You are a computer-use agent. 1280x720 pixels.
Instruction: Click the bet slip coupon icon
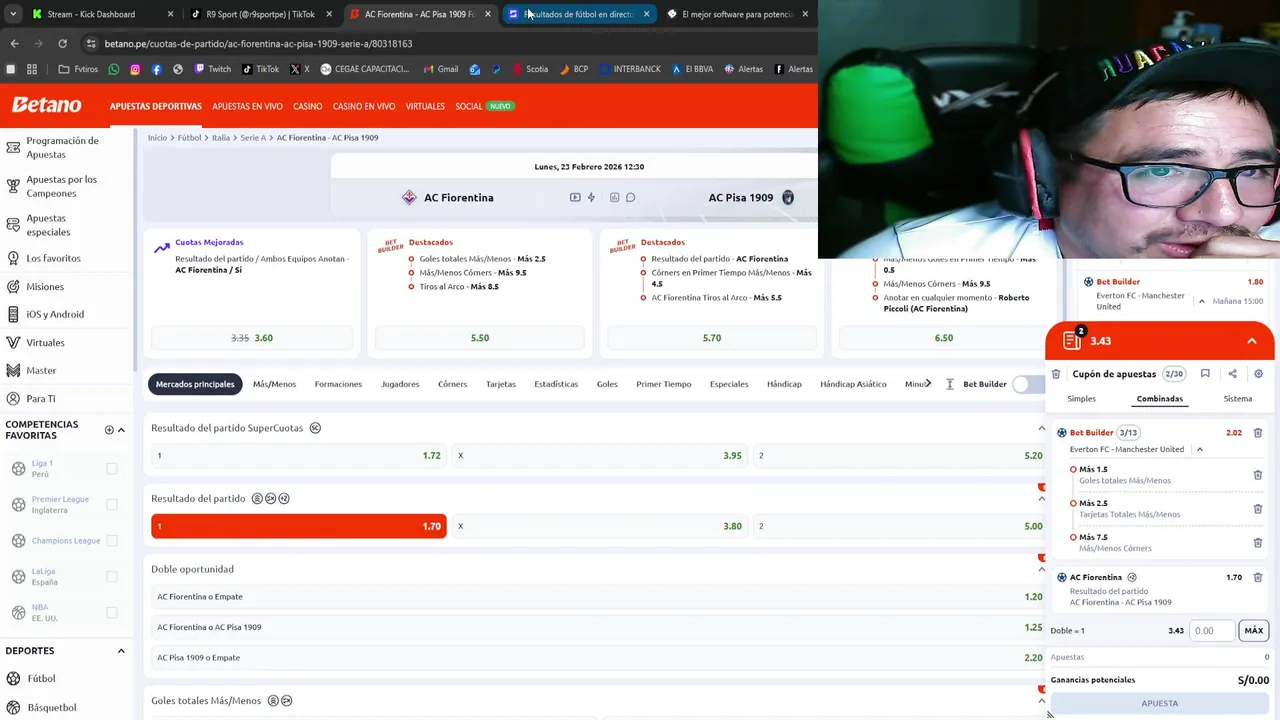(1073, 340)
